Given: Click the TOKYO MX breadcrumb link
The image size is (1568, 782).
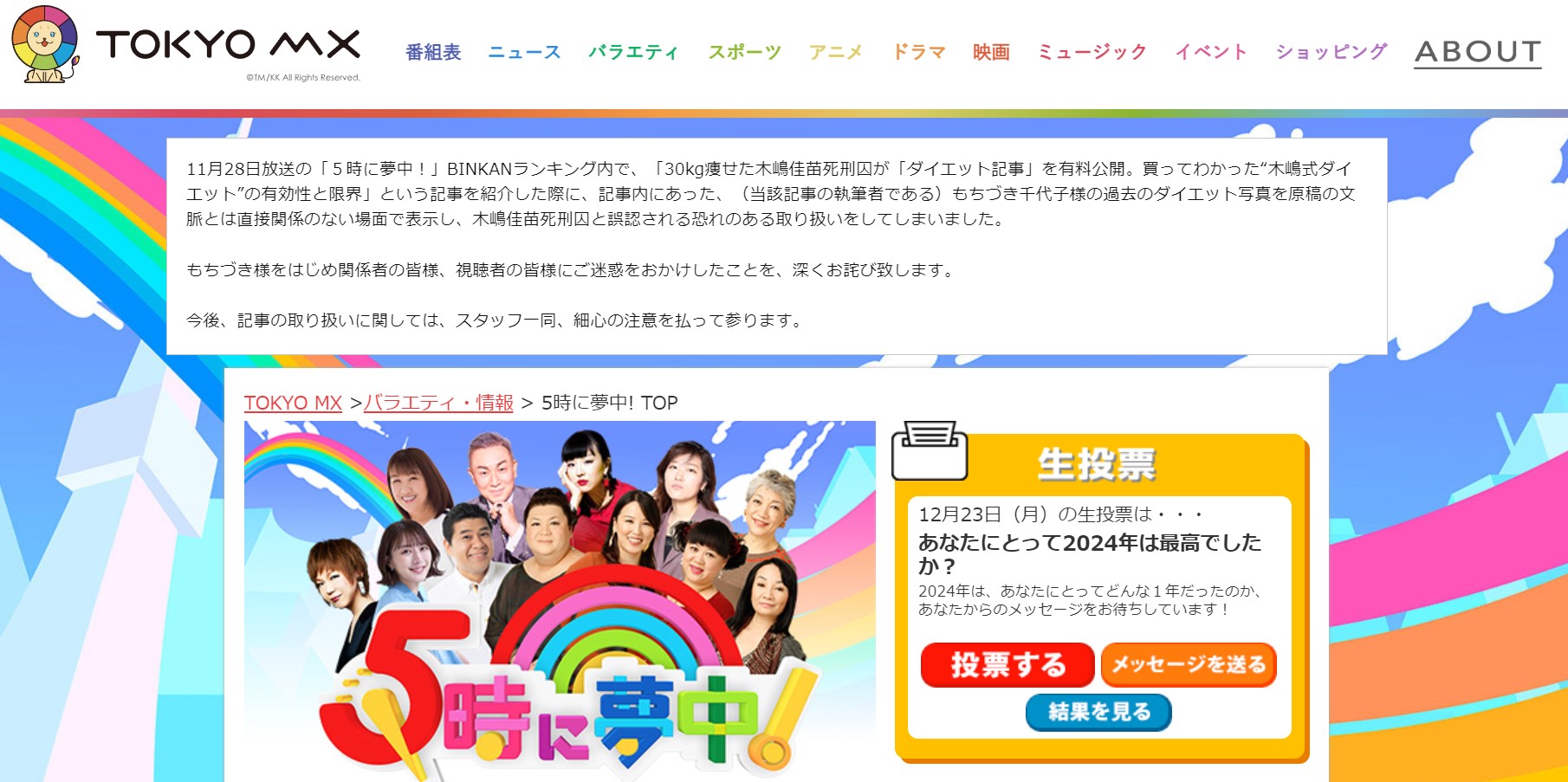Looking at the screenshot, I should [x=293, y=403].
